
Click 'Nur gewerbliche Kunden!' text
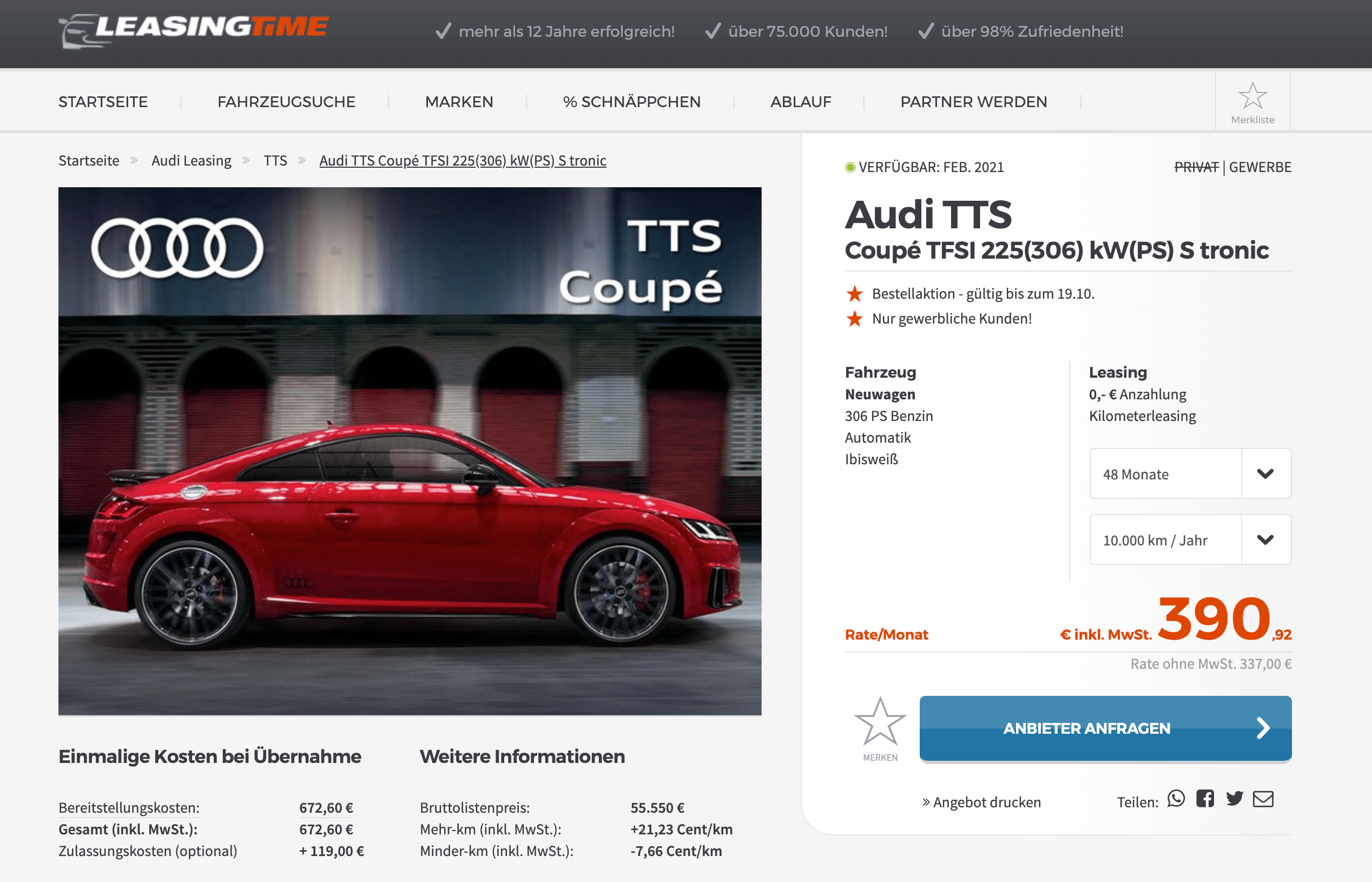coord(952,318)
